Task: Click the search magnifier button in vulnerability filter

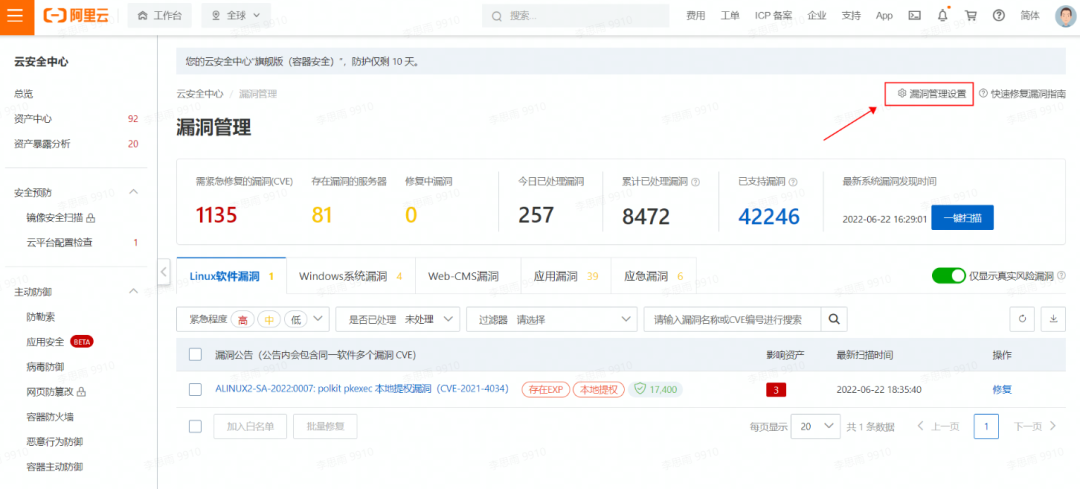Action: [834, 319]
